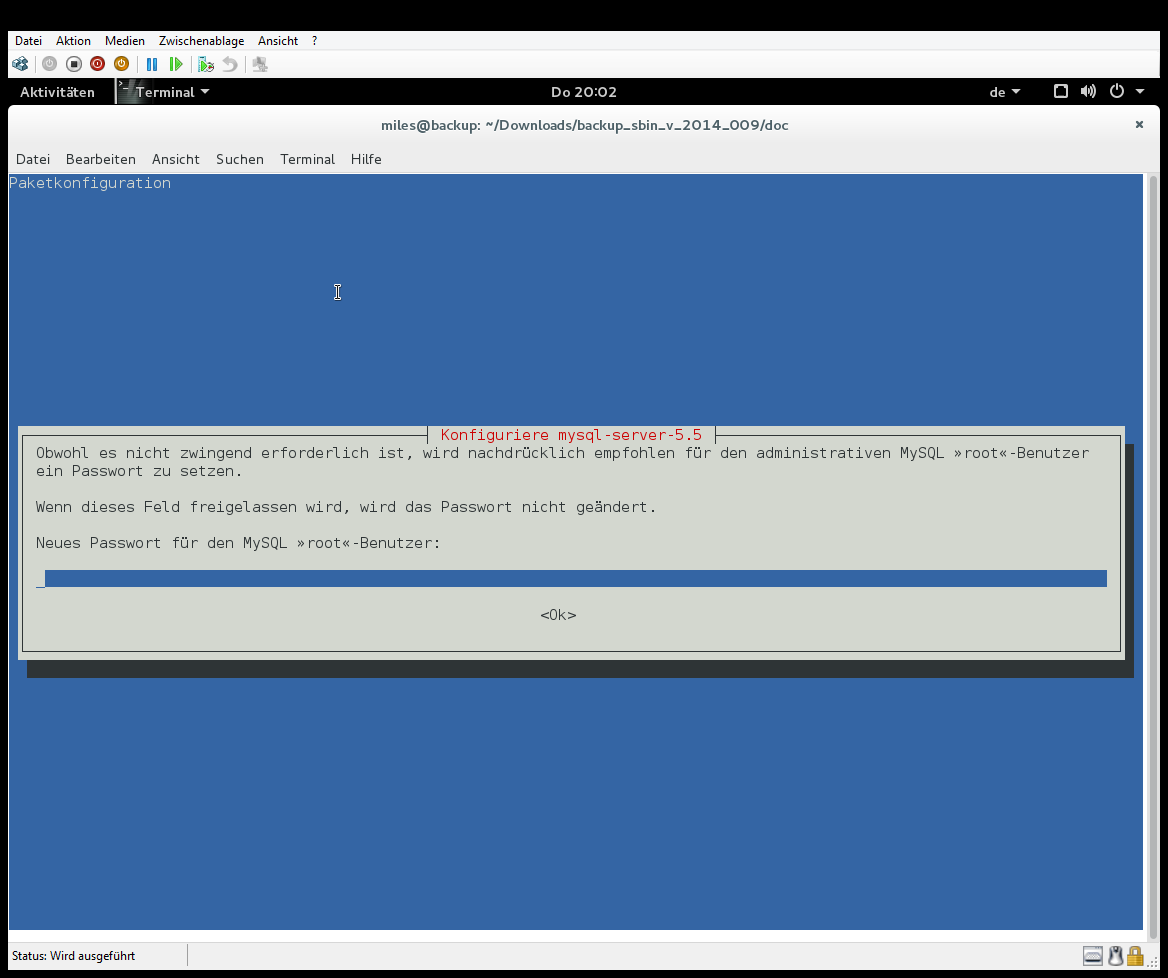Open the Medien menu
1168x978 pixels.
(124, 41)
